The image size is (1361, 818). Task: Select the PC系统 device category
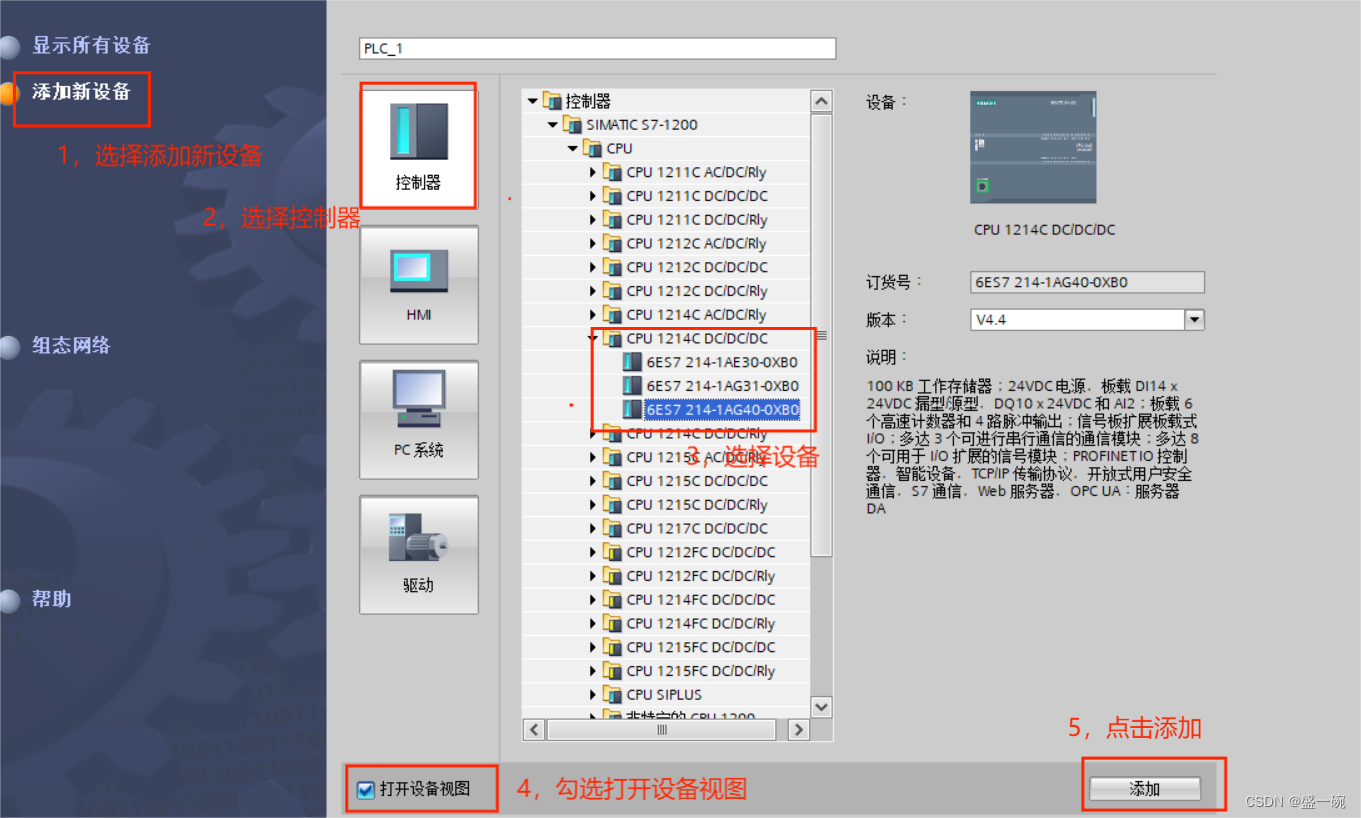pyautogui.click(x=418, y=420)
